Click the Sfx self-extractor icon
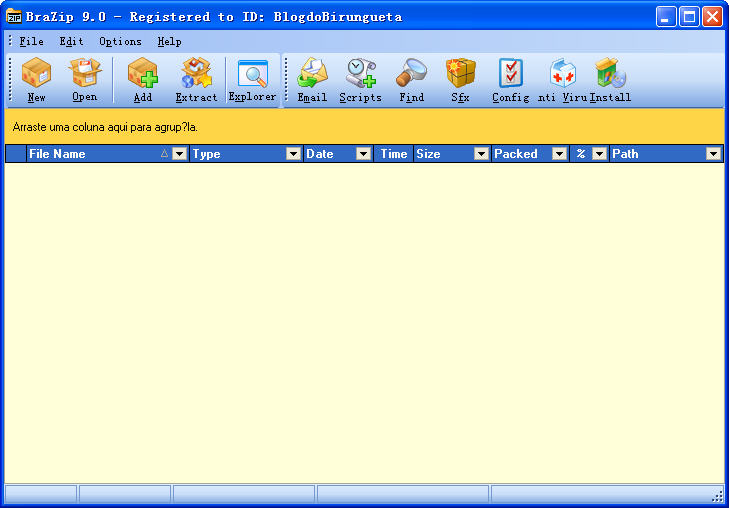Image resolution: width=729 pixels, height=508 pixels. pyautogui.click(x=460, y=79)
